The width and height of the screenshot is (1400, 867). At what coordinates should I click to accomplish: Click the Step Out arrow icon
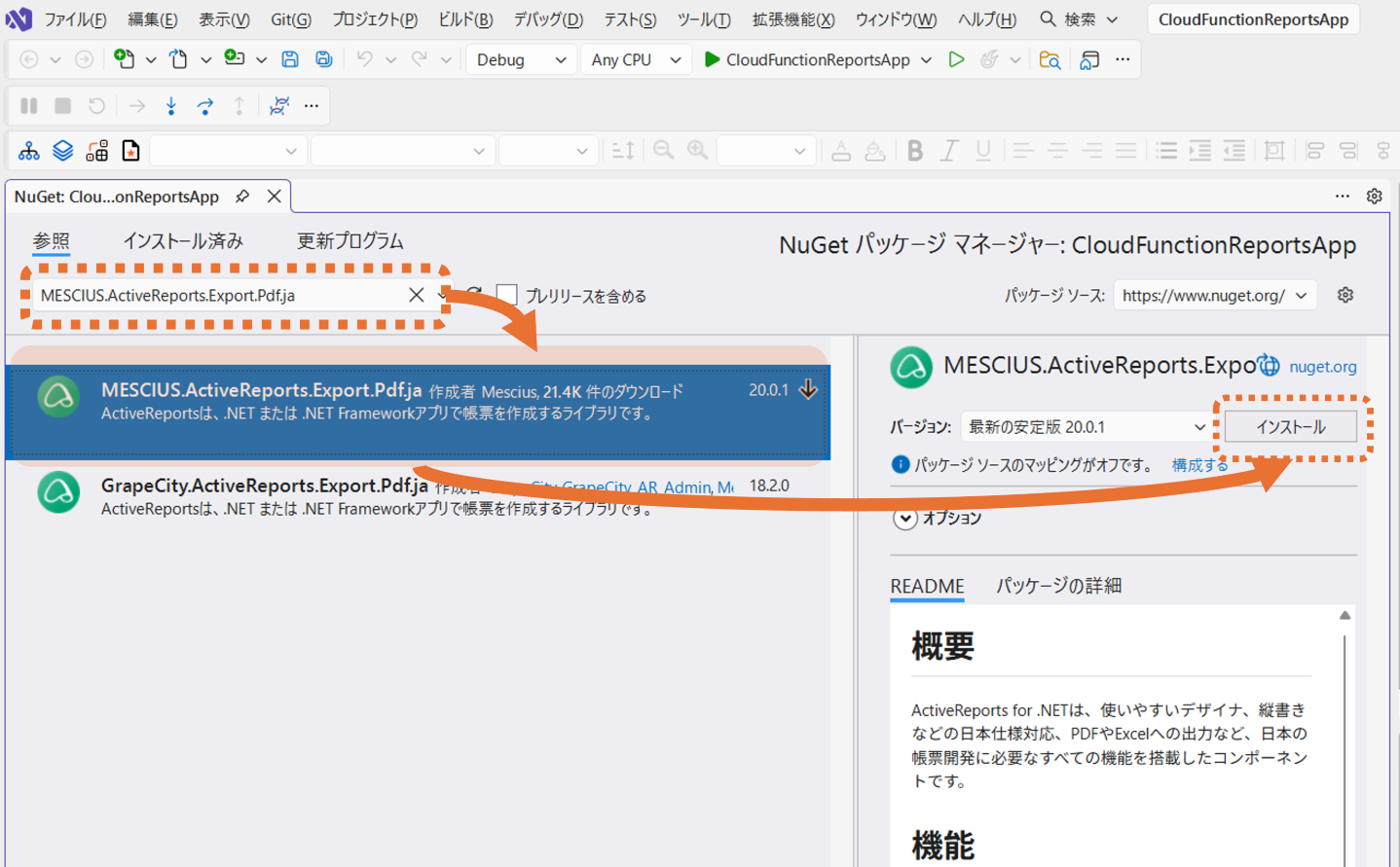pos(239,105)
